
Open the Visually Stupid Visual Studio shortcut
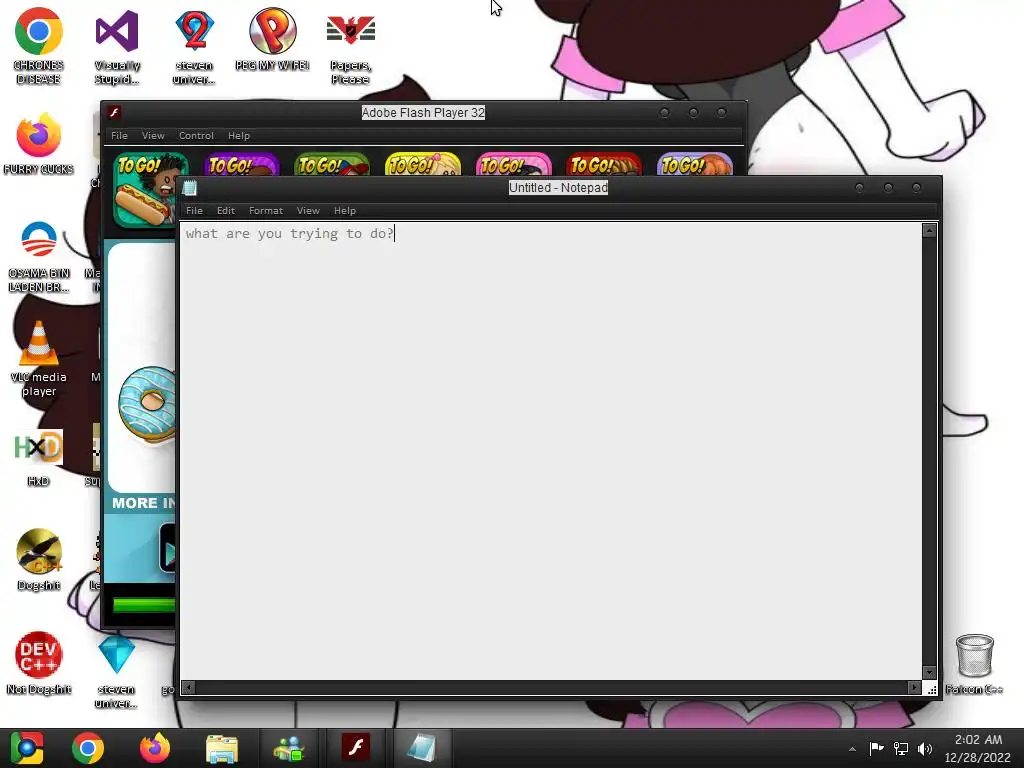[x=117, y=46]
